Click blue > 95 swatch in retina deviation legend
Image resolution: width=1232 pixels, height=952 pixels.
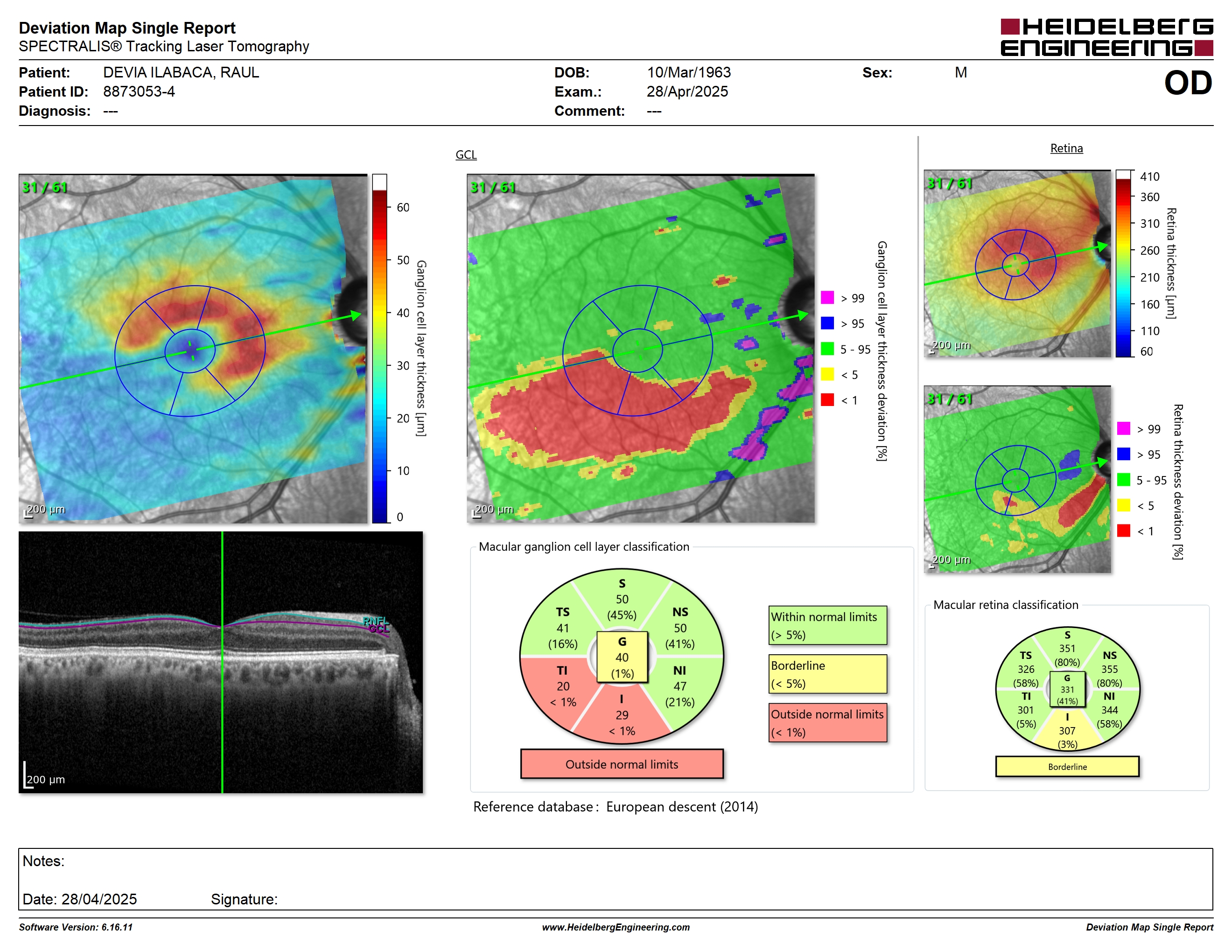[1123, 454]
